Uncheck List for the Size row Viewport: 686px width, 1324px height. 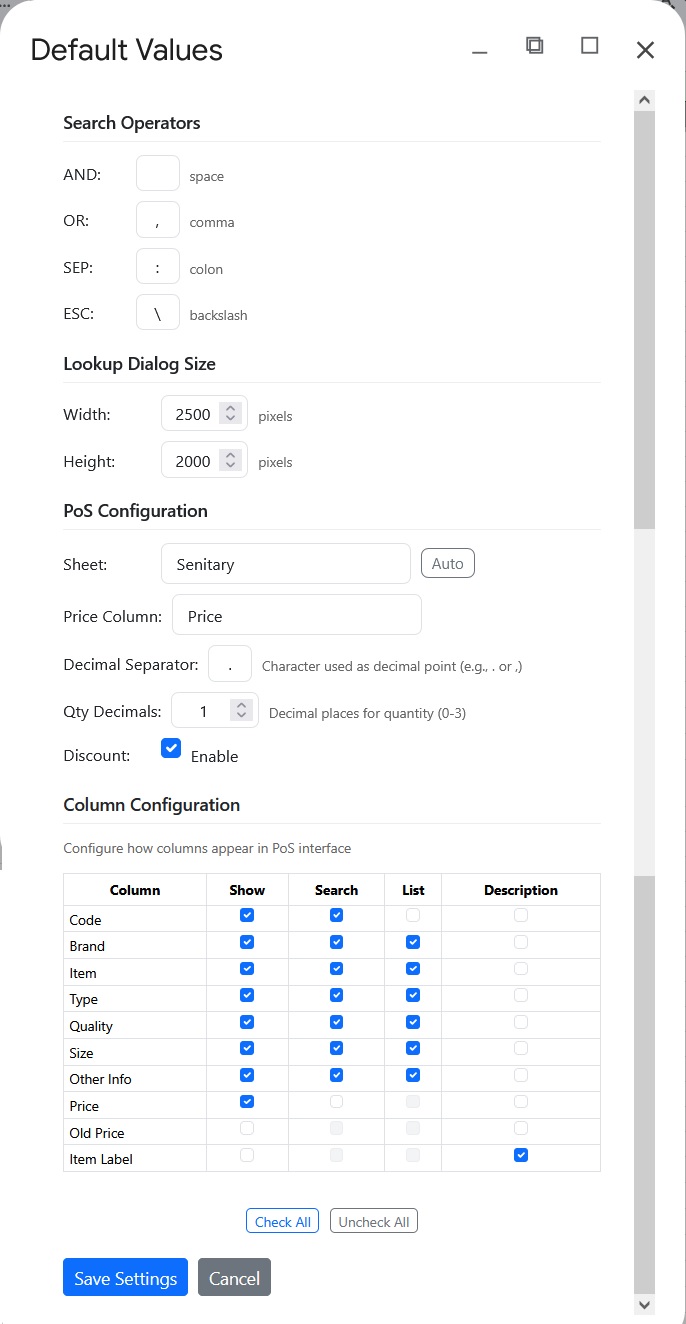pyautogui.click(x=413, y=1048)
